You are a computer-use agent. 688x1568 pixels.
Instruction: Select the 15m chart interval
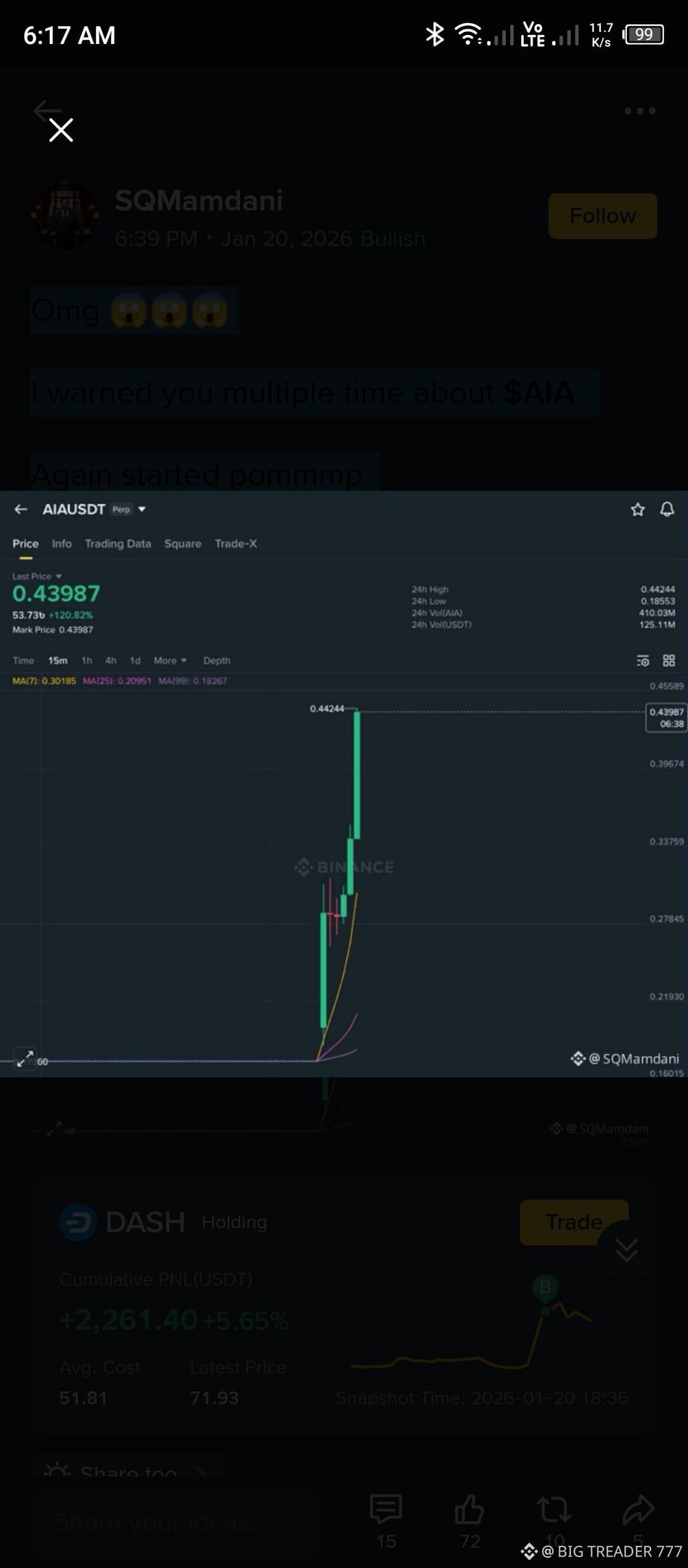pos(58,660)
